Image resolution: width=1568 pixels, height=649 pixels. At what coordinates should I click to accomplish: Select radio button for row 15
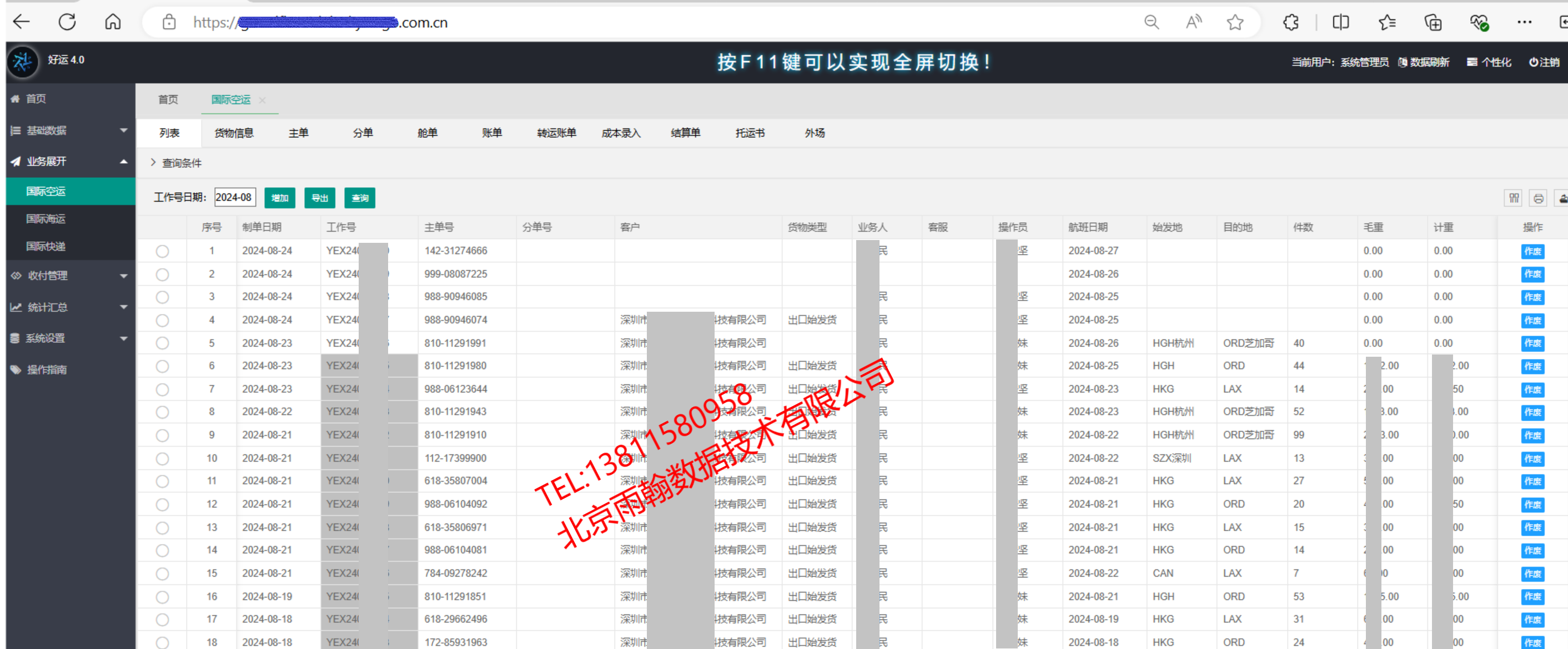162,573
